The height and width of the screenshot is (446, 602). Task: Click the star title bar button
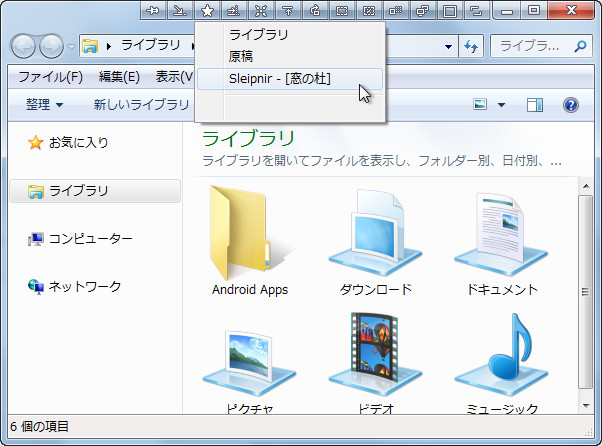(207, 10)
